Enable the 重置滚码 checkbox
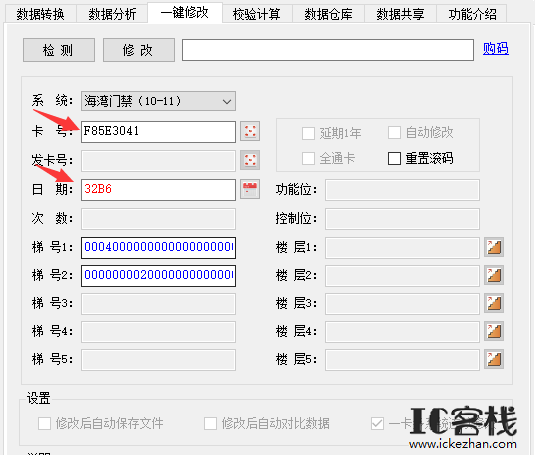Screen dimensions: 535x455 (394, 158)
